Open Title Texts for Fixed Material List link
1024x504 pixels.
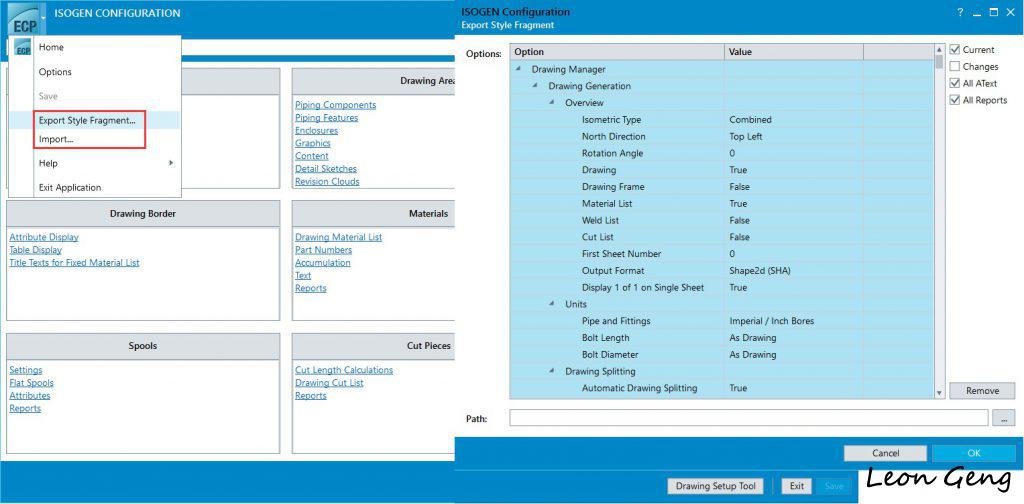74,262
